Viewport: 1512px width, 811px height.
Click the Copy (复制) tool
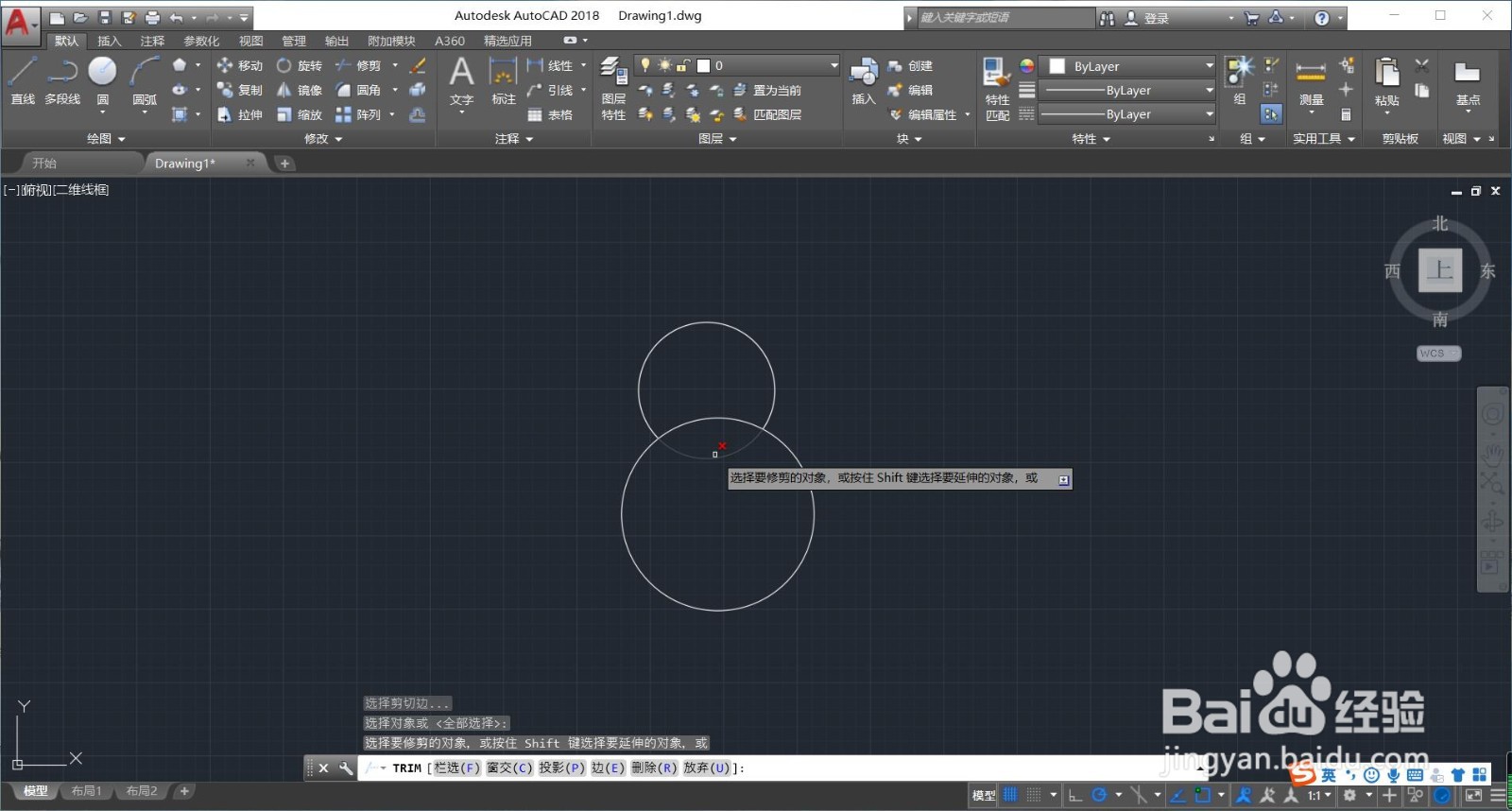point(239,90)
